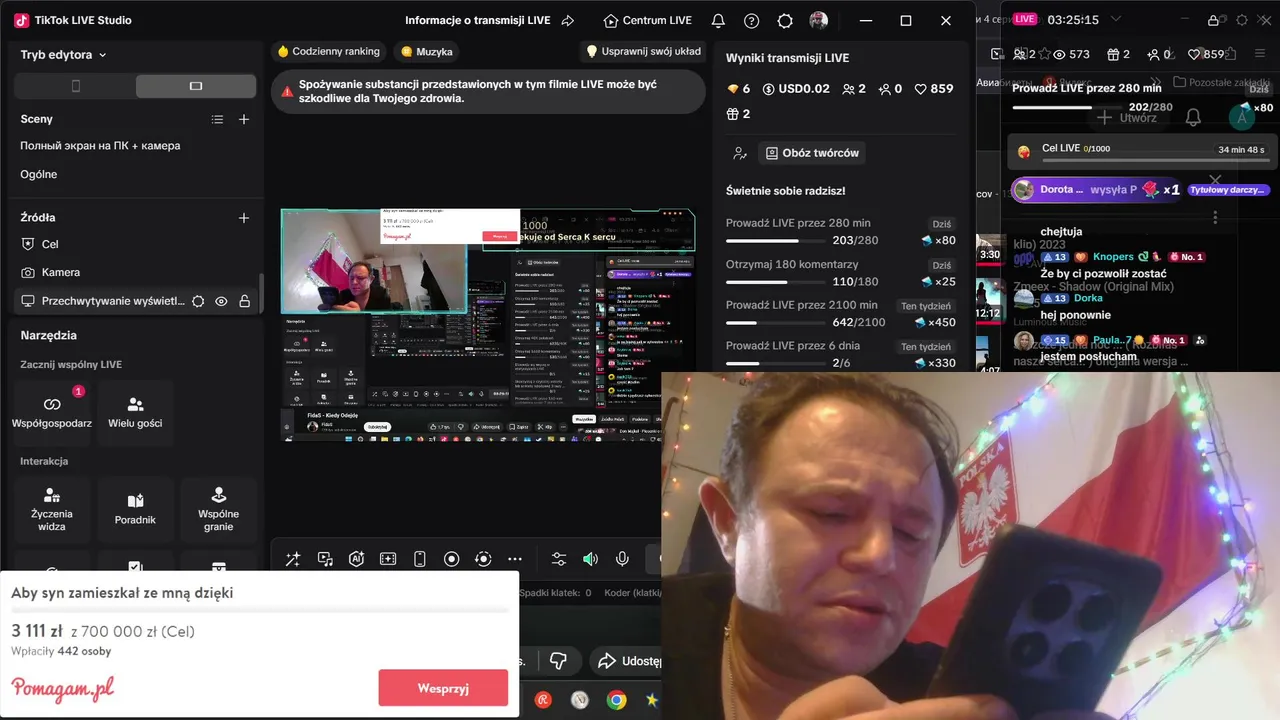Open Centrum LIVE
The width and height of the screenshot is (1280, 720).
(x=647, y=20)
